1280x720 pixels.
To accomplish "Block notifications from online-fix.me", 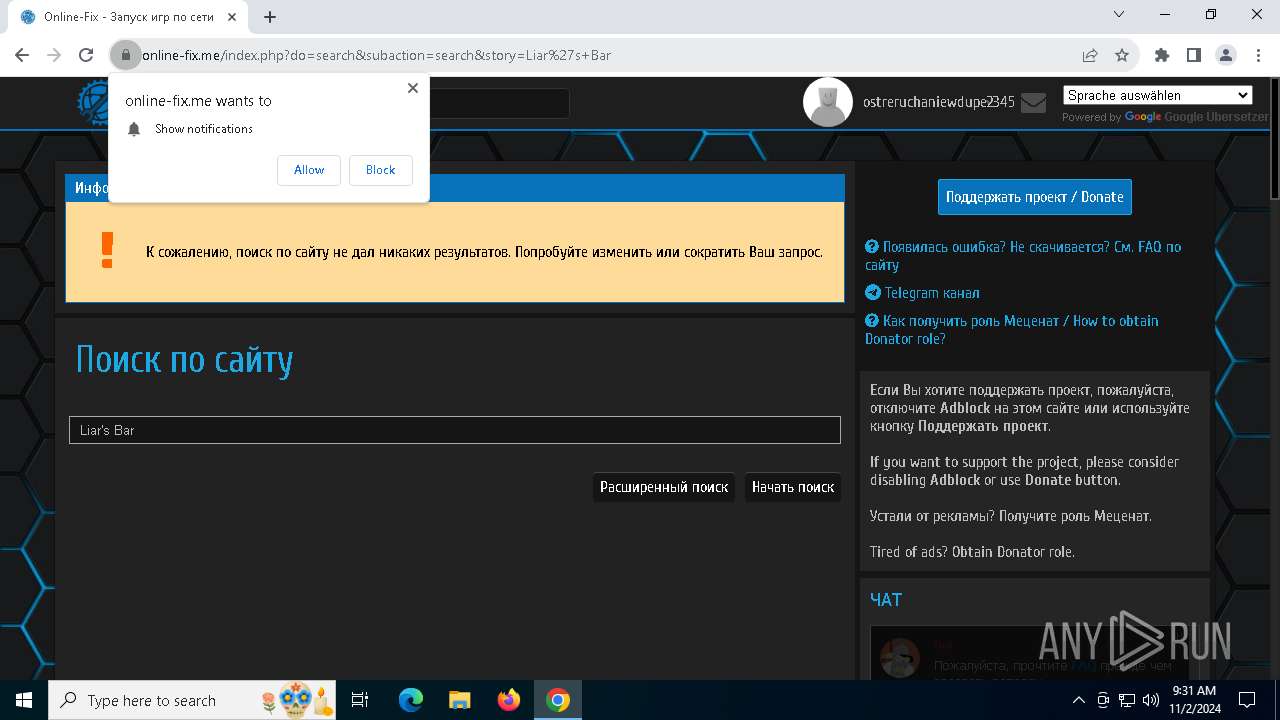I will coord(380,170).
